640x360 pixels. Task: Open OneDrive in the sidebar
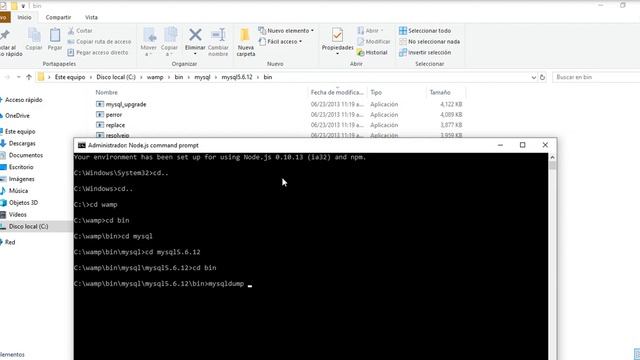point(17,116)
